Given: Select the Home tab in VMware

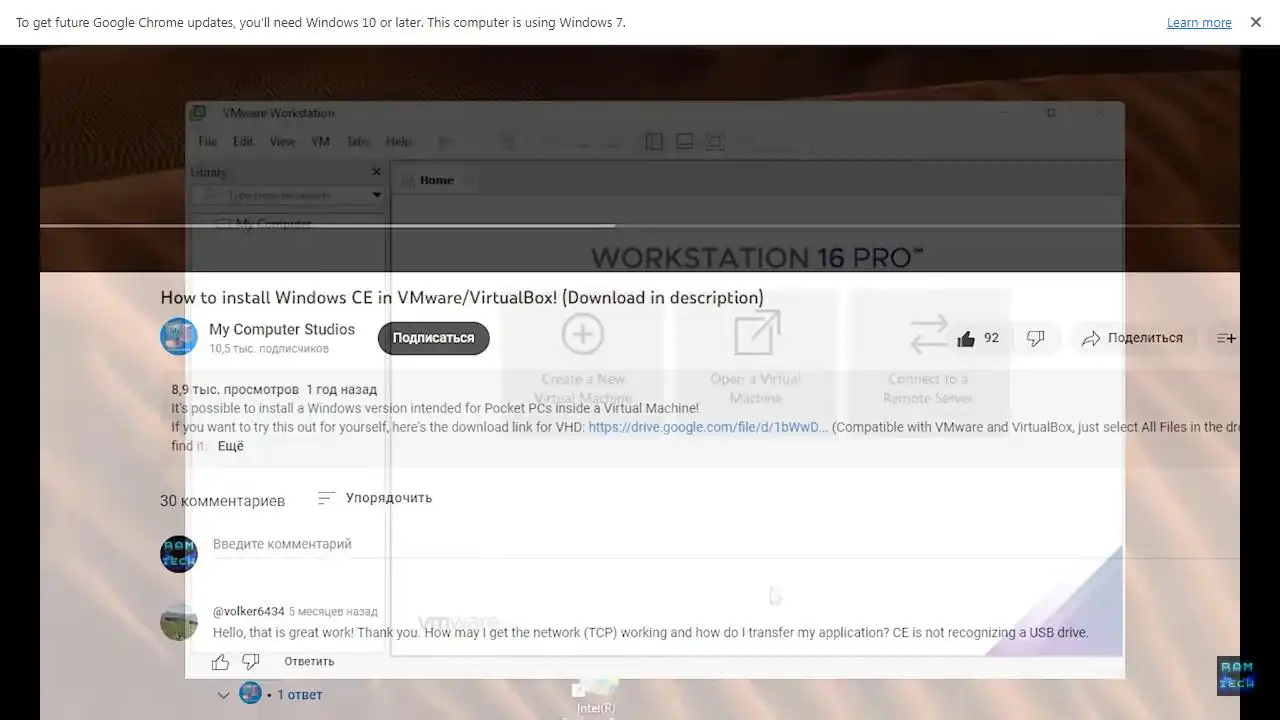Looking at the screenshot, I should (436, 180).
